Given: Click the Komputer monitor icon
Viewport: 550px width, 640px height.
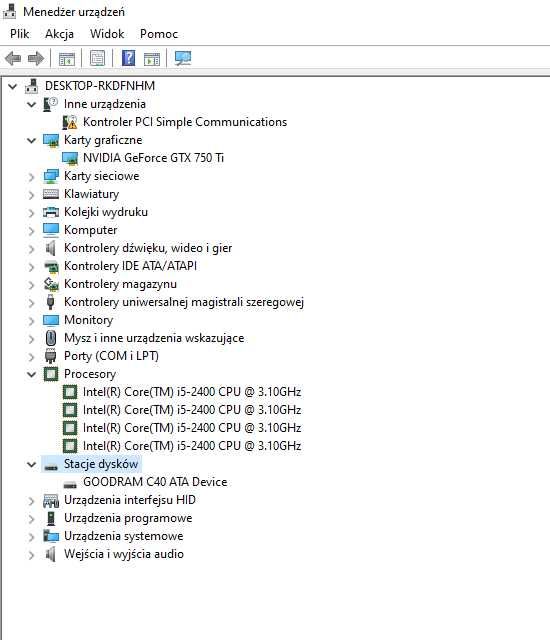Looking at the screenshot, I should 51,230.
